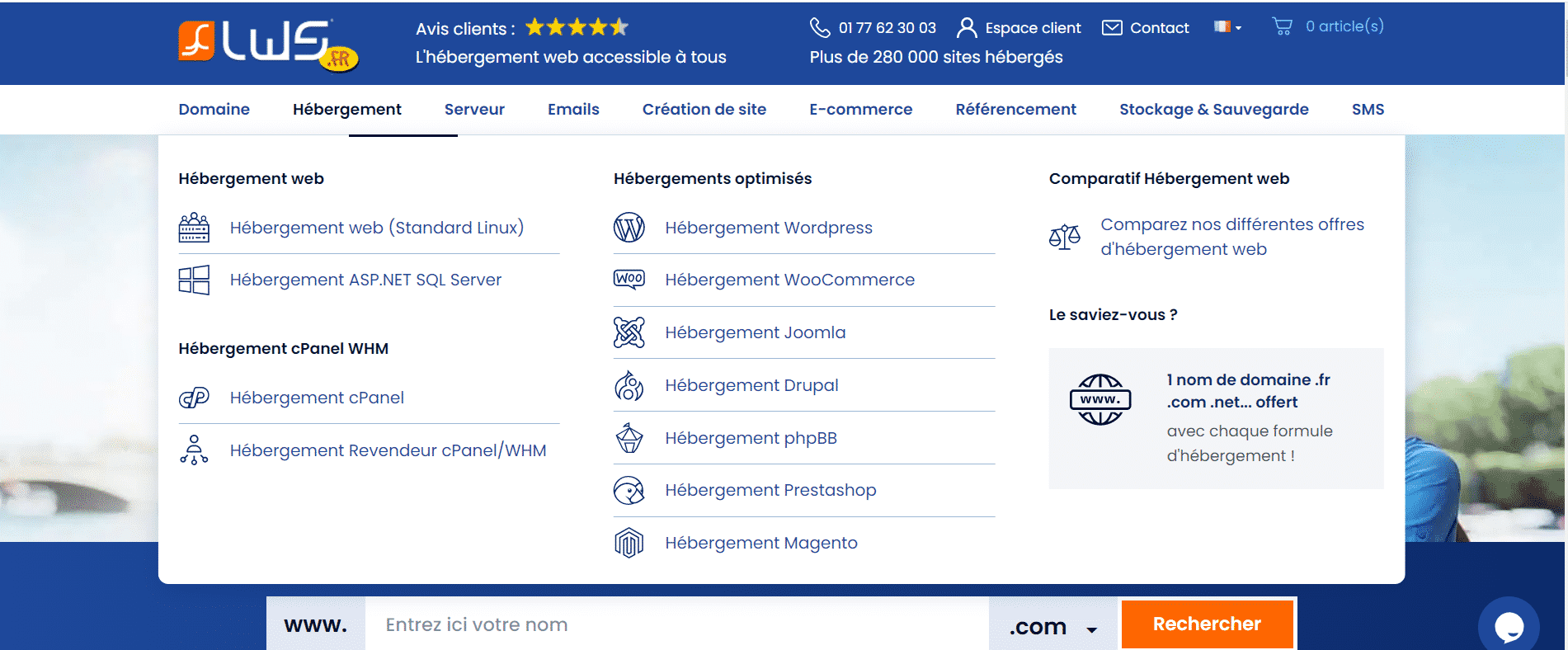Open the language flag dropdown
Screen dimensions: 1568x650
pos(1227,27)
